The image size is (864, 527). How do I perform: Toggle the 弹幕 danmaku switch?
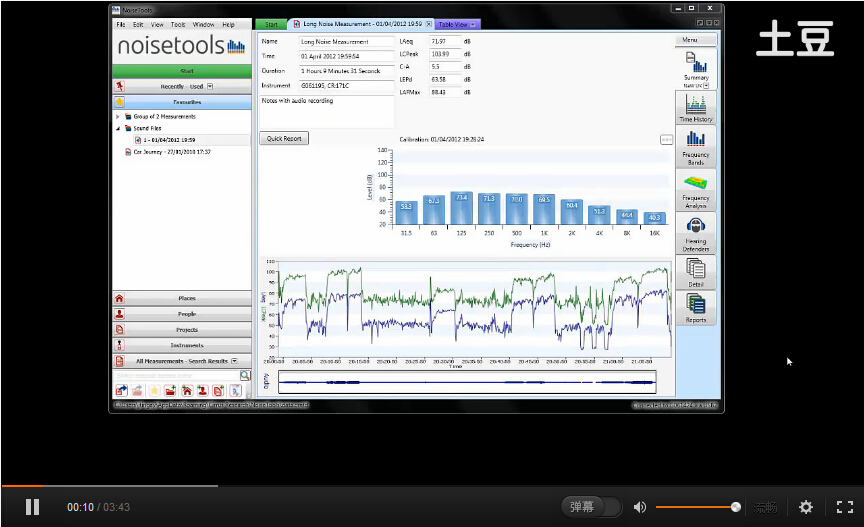tap(591, 507)
